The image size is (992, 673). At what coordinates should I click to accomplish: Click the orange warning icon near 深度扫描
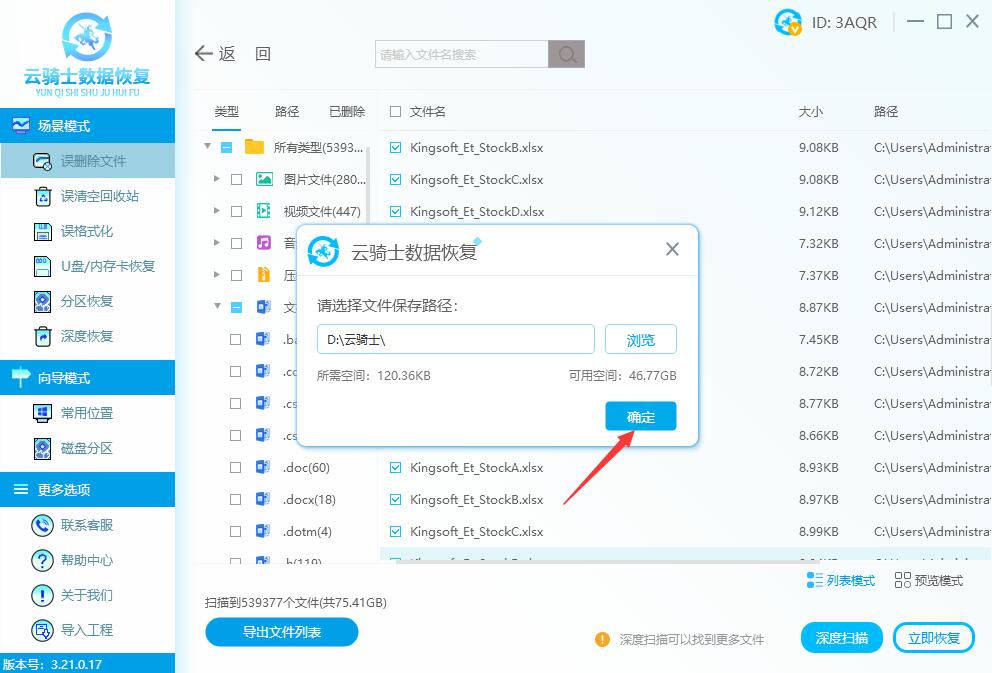602,639
